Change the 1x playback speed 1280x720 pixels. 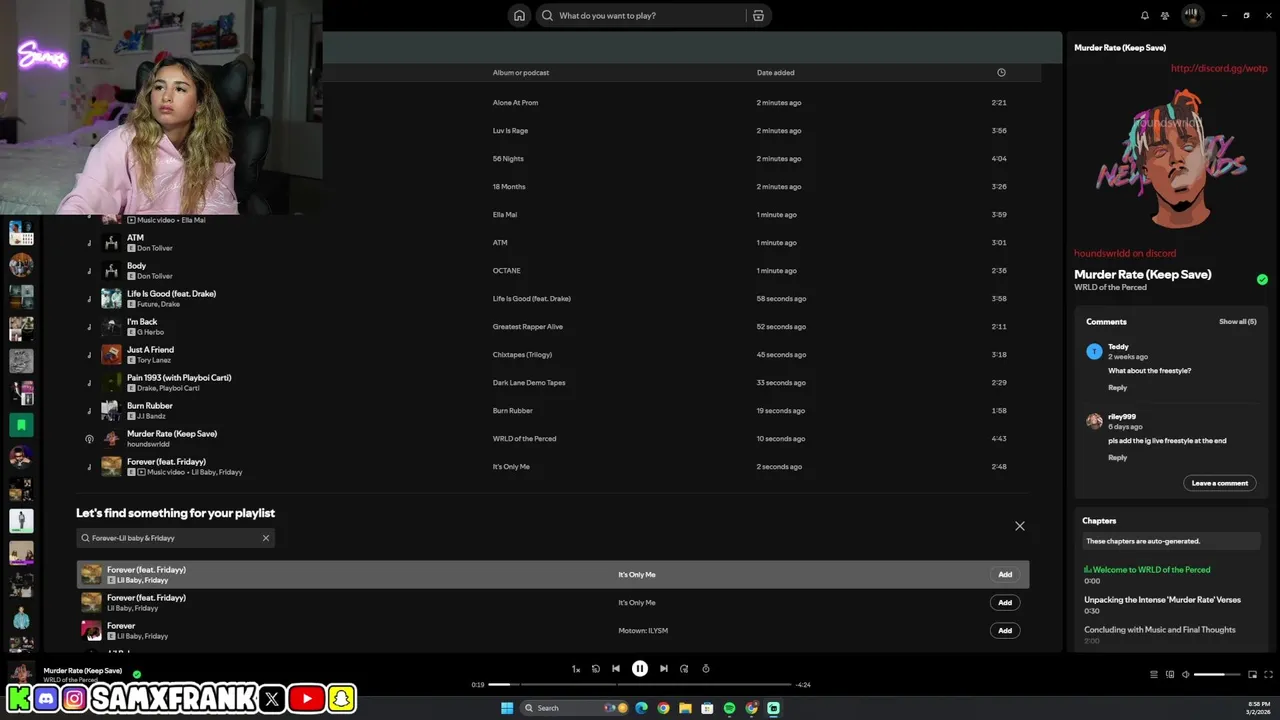(576, 669)
